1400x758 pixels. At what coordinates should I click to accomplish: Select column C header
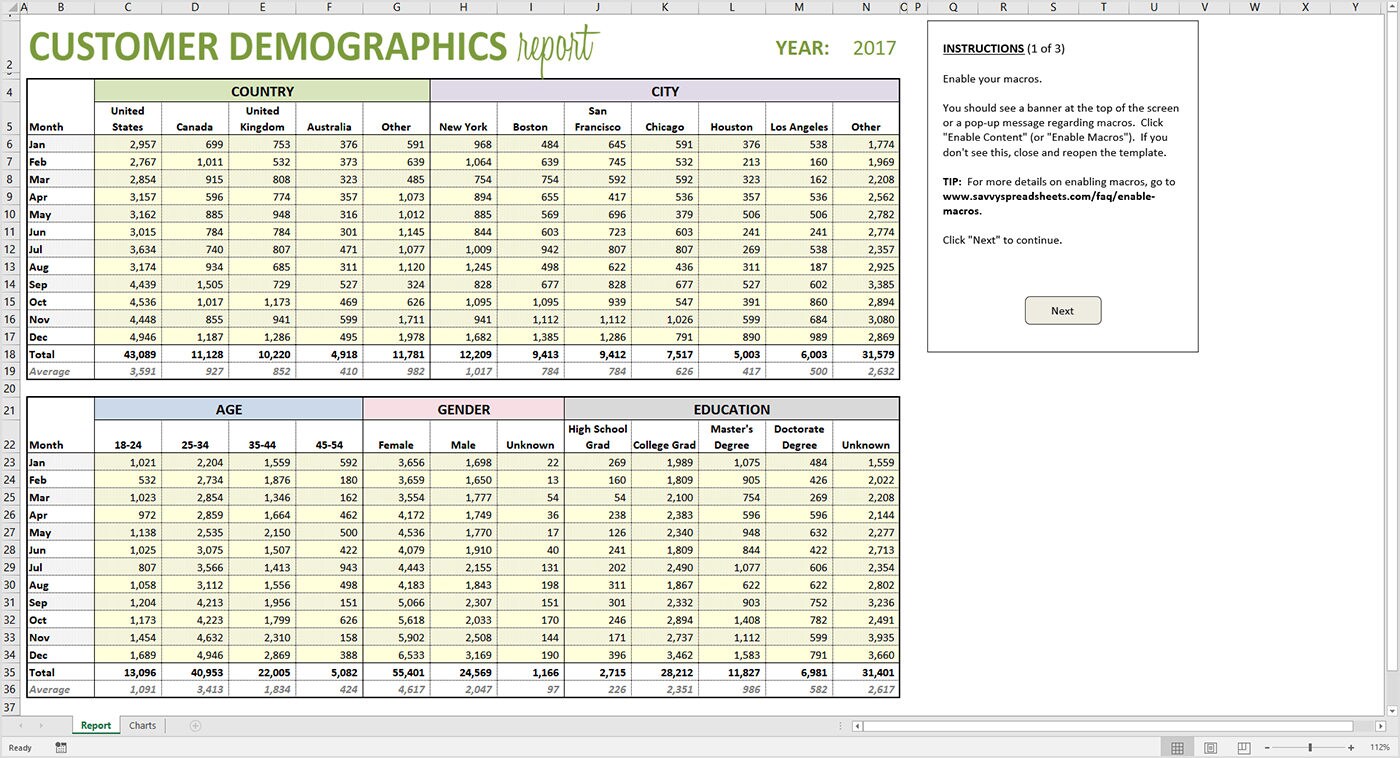coord(127,7)
